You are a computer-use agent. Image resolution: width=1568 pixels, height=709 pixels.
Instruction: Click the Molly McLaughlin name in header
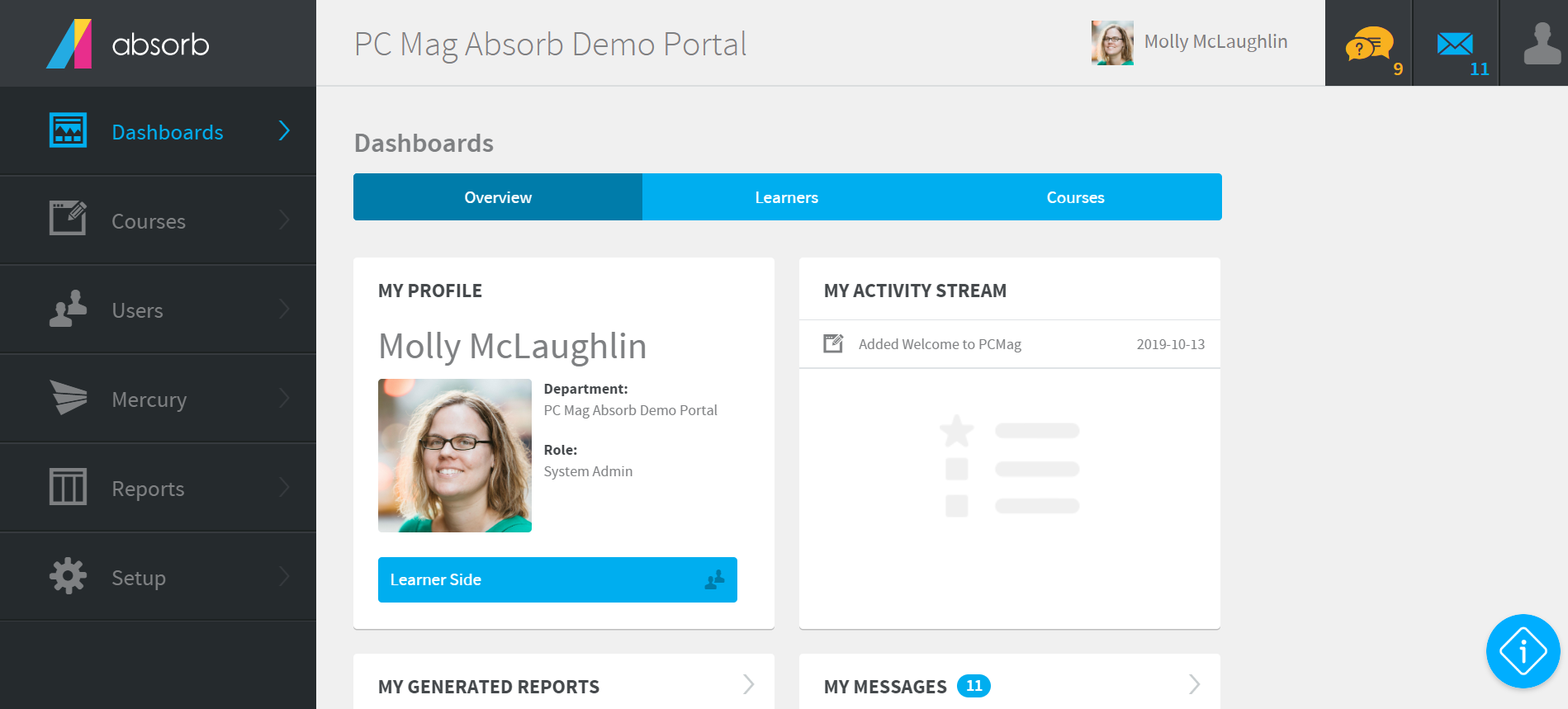(1215, 41)
